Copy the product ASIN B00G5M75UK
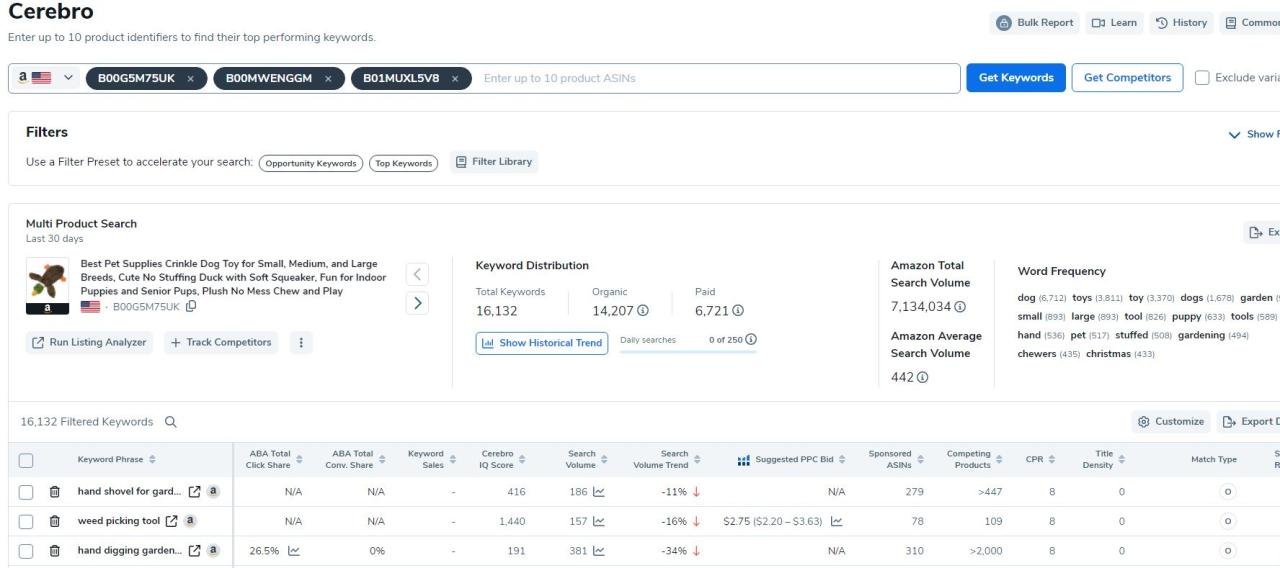The image size is (1280, 568). pyautogui.click(x=191, y=307)
